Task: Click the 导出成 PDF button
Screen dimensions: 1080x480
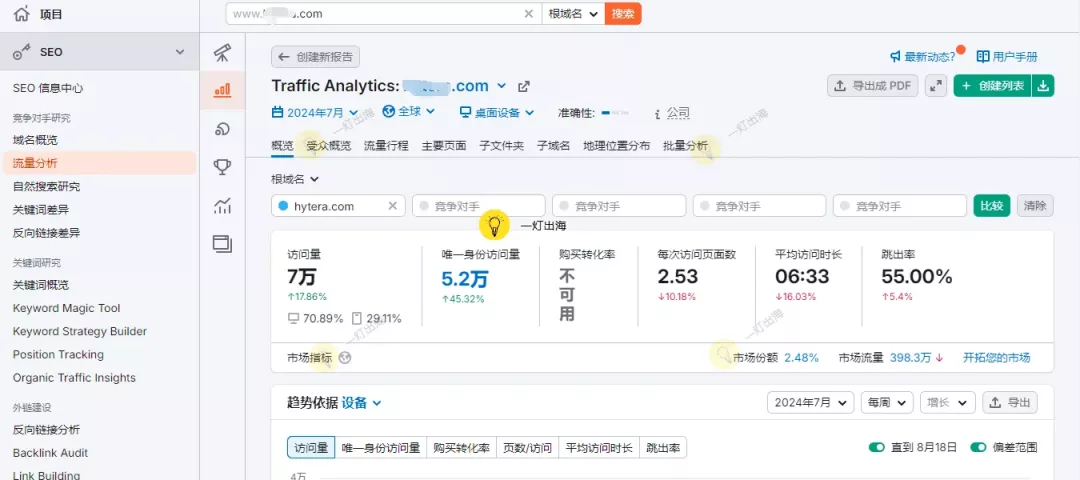Action: point(872,86)
